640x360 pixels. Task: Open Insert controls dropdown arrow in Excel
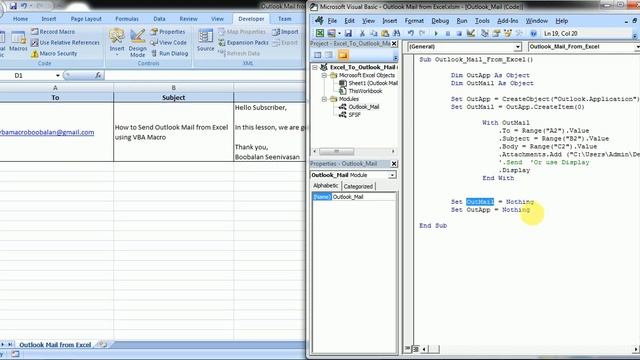(117, 54)
